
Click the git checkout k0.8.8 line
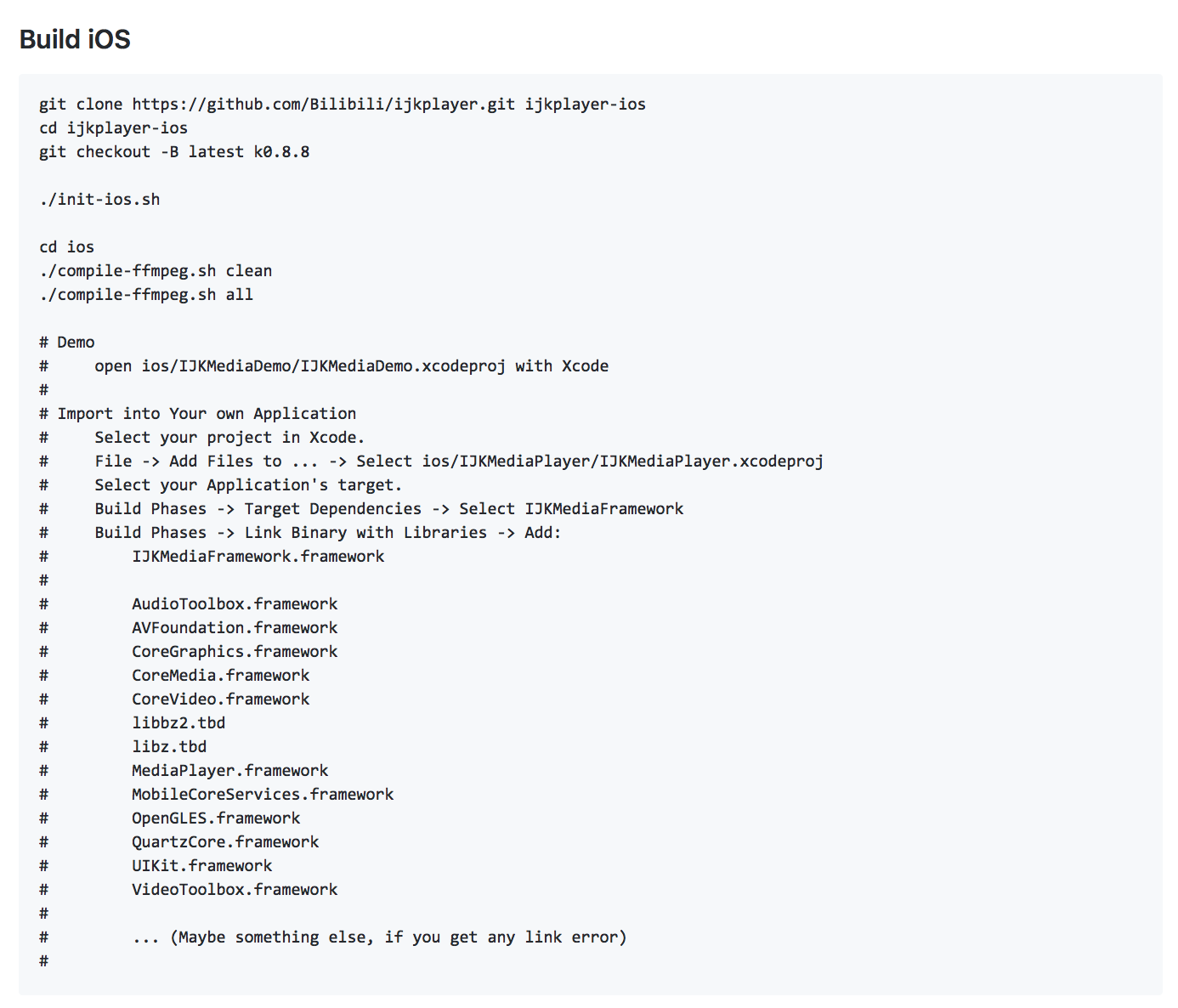pos(174,151)
